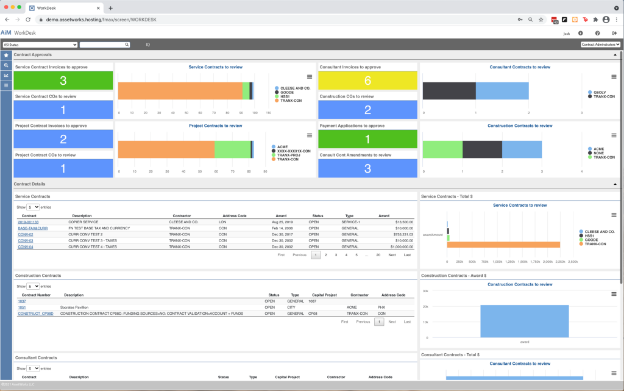This screenshot has height=391, width=624.
Task: Open the Project Contract COs tile showing 1
Action: pyautogui.click(x=63, y=169)
